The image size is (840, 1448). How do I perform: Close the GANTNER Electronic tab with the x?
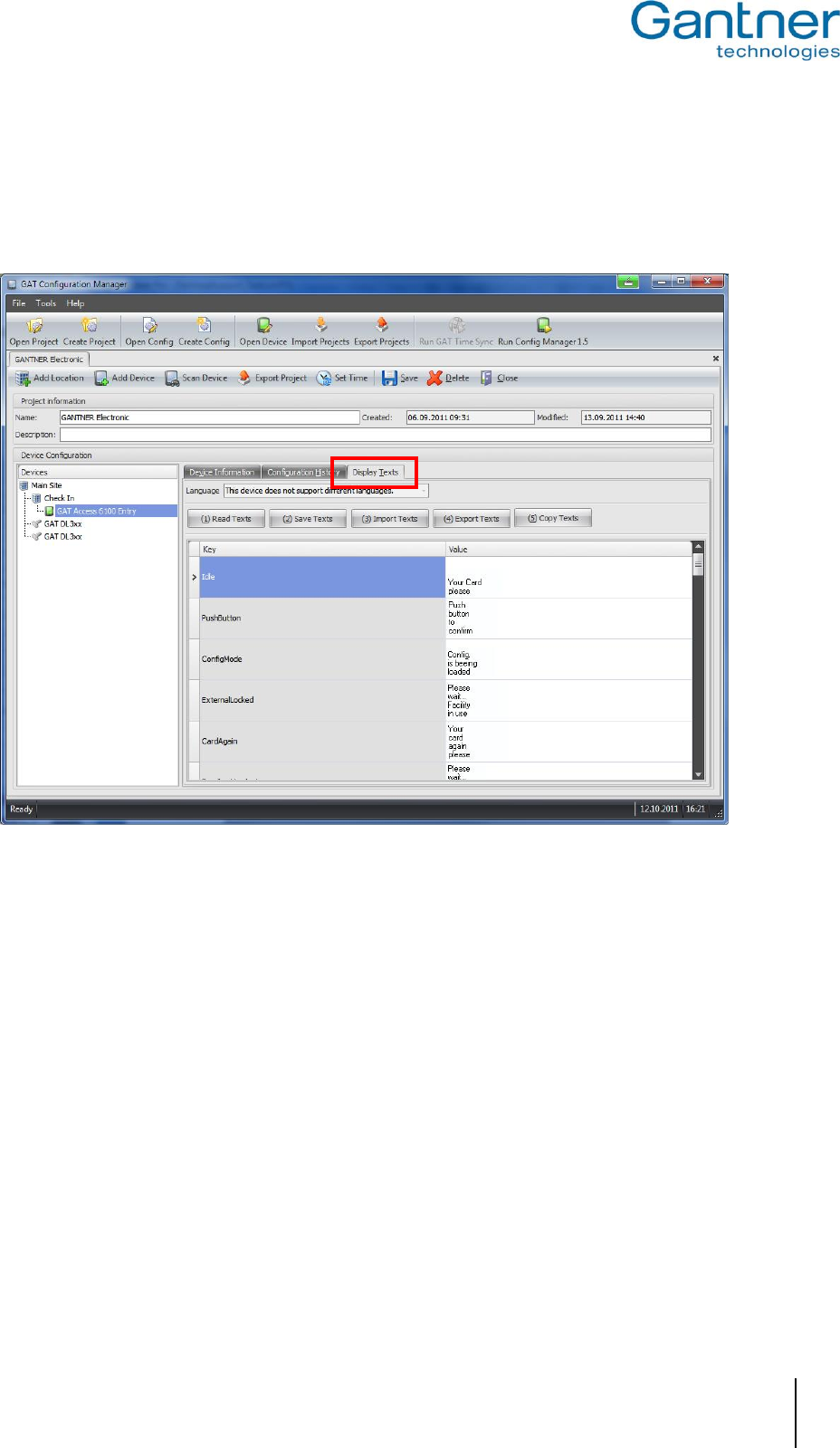pos(716,359)
